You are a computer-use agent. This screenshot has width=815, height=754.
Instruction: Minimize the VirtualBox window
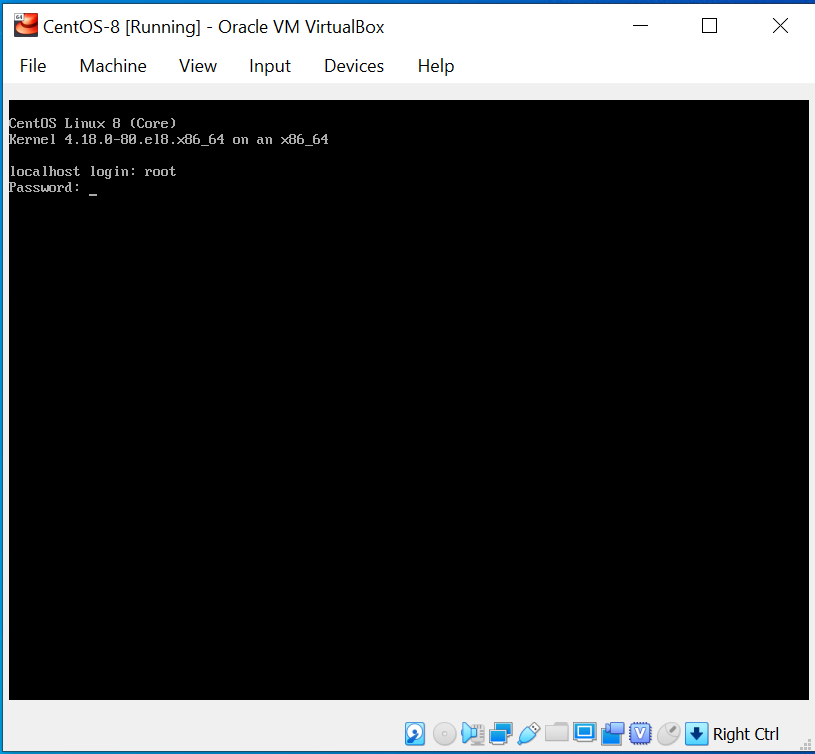640,25
